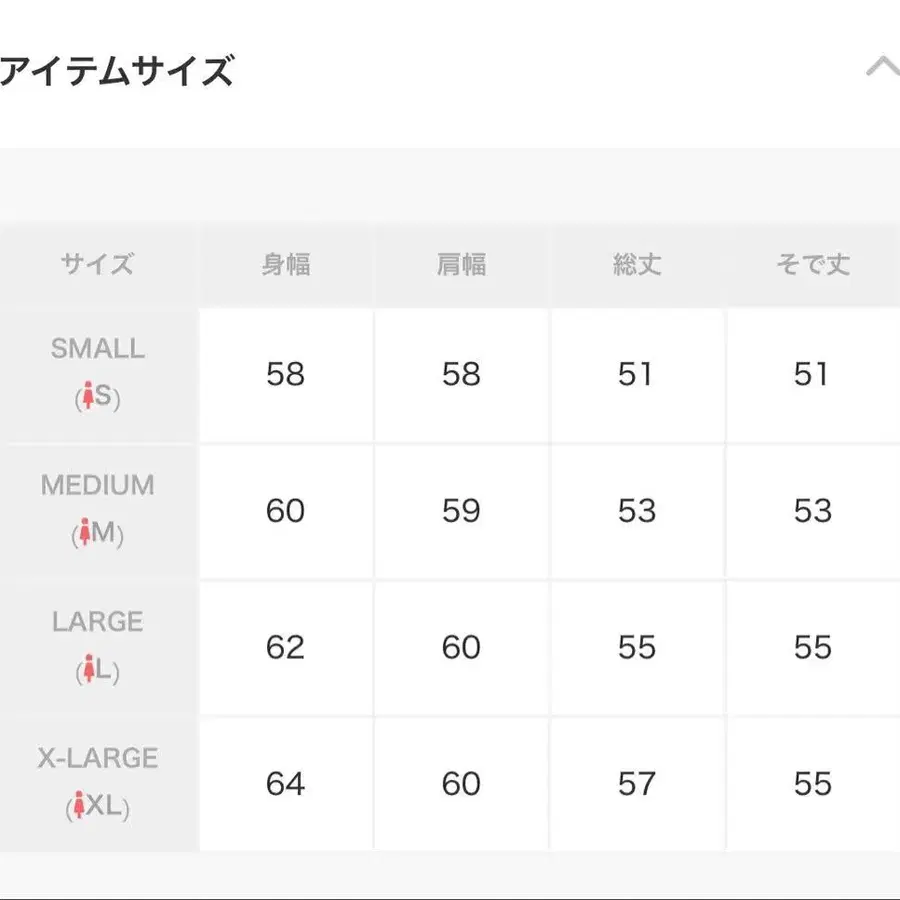The height and width of the screenshot is (900, 900).
Task: Select the MEDIUM size row label
Action: [98, 485]
